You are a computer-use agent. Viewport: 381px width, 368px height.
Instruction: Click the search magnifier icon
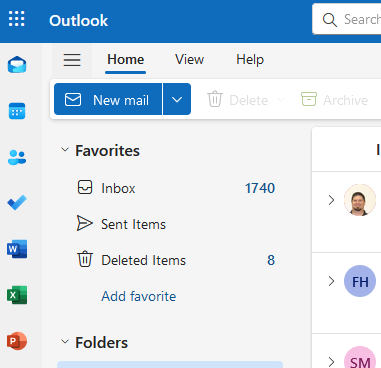click(x=330, y=20)
